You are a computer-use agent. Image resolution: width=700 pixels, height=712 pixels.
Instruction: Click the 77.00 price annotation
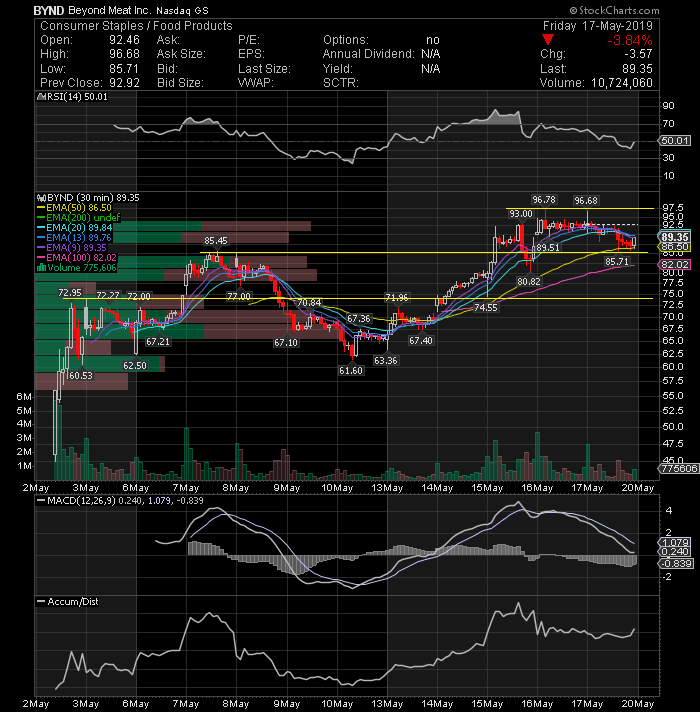point(238,296)
